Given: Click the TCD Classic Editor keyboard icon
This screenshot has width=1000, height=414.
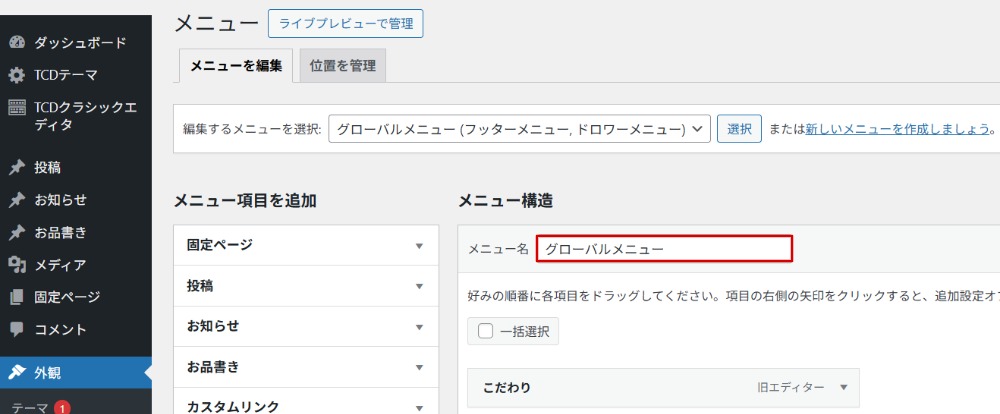Looking at the screenshot, I should pyautogui.click(x=16, y=108).
